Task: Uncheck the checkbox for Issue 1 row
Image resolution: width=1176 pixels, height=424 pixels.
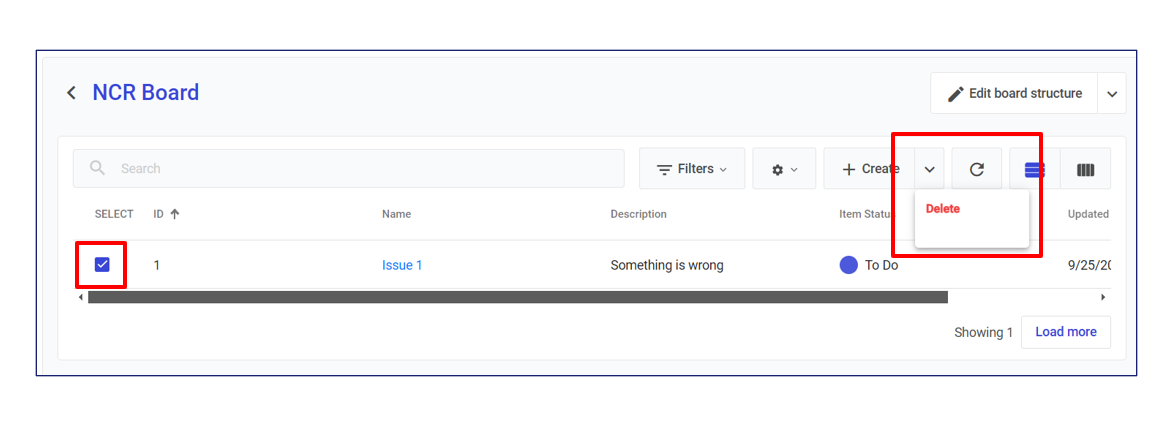Action: tap(102, 265)
